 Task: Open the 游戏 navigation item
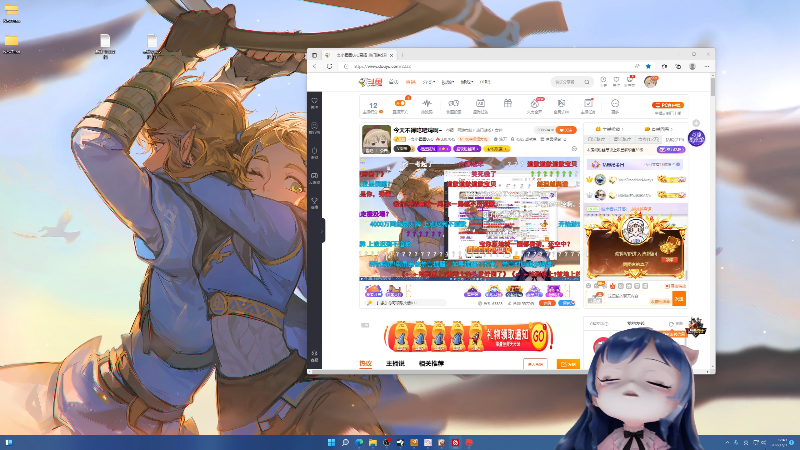tap(485, 82)
